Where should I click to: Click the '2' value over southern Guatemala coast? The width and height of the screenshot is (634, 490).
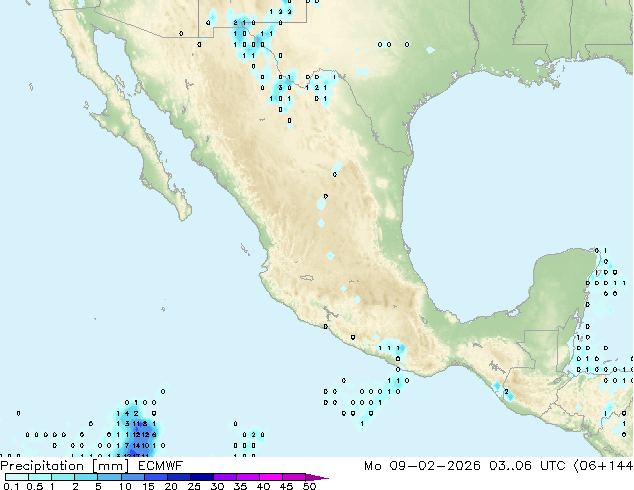506,392
